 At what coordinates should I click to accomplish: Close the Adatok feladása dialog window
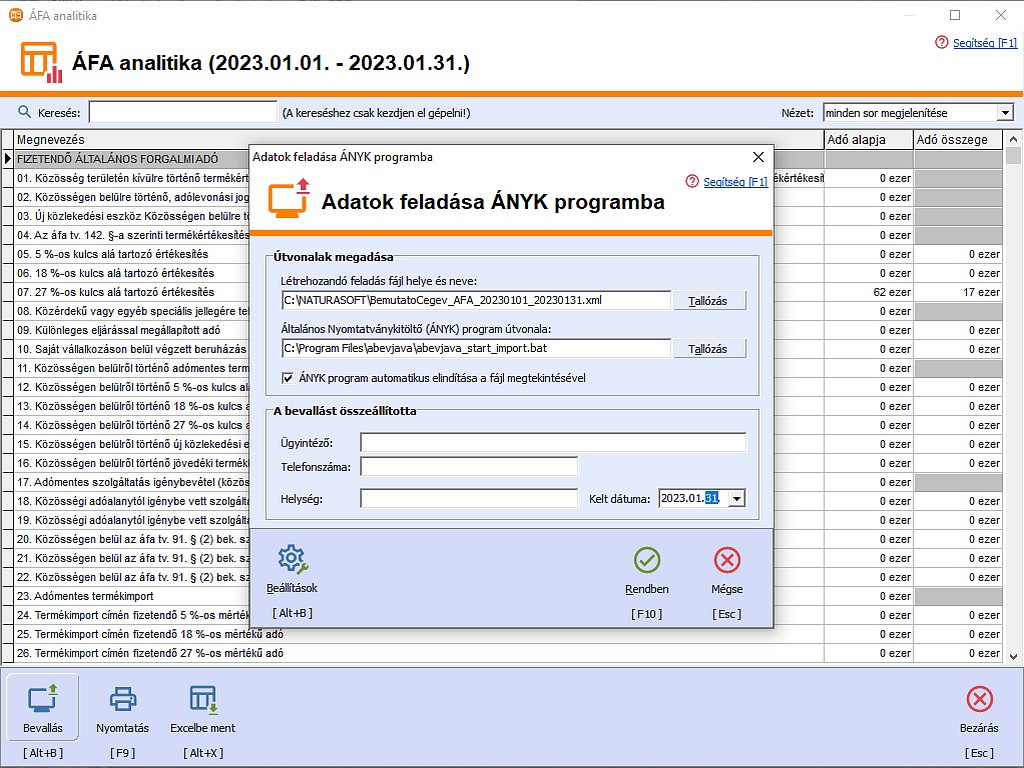click(758, 157)
